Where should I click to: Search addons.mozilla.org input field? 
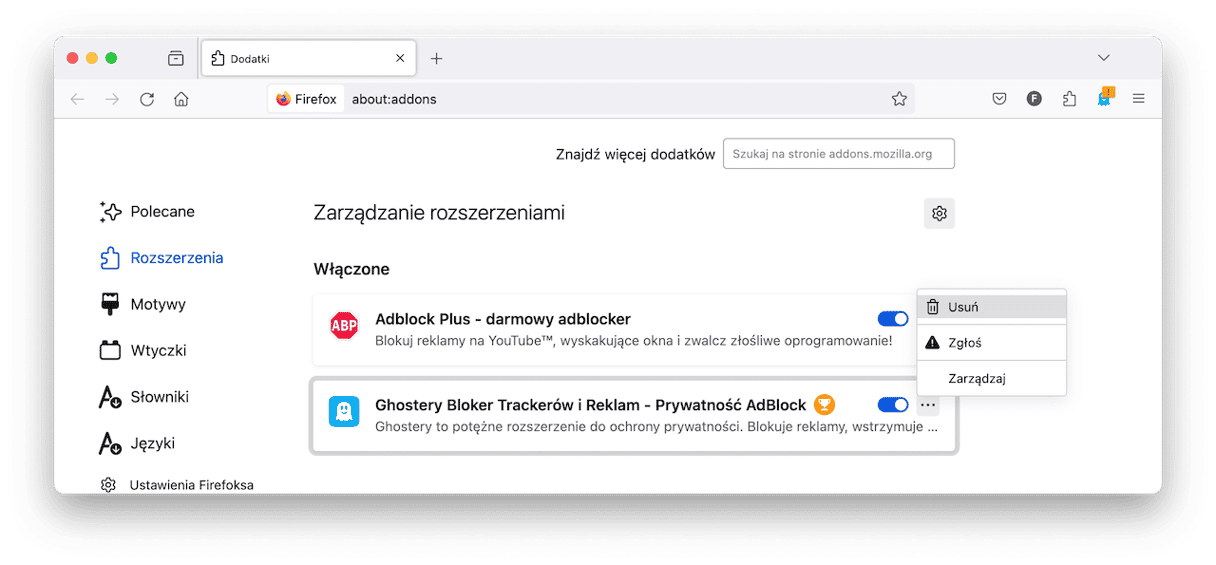[x=839, y=154]
